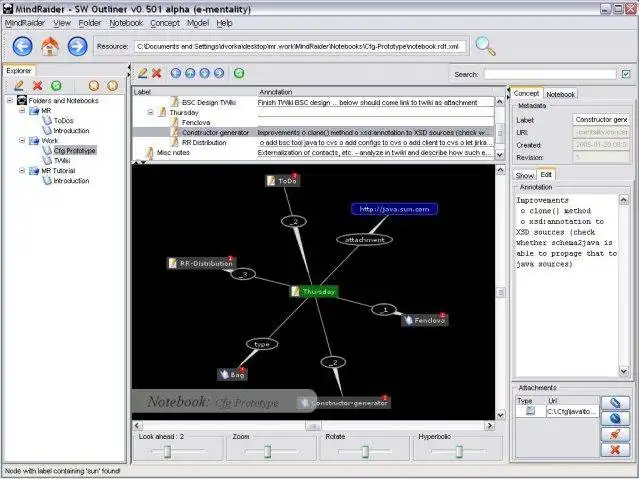Click the blue back arrow navigation icon
This screenshot has height=479, width=639.
[22, 46]
